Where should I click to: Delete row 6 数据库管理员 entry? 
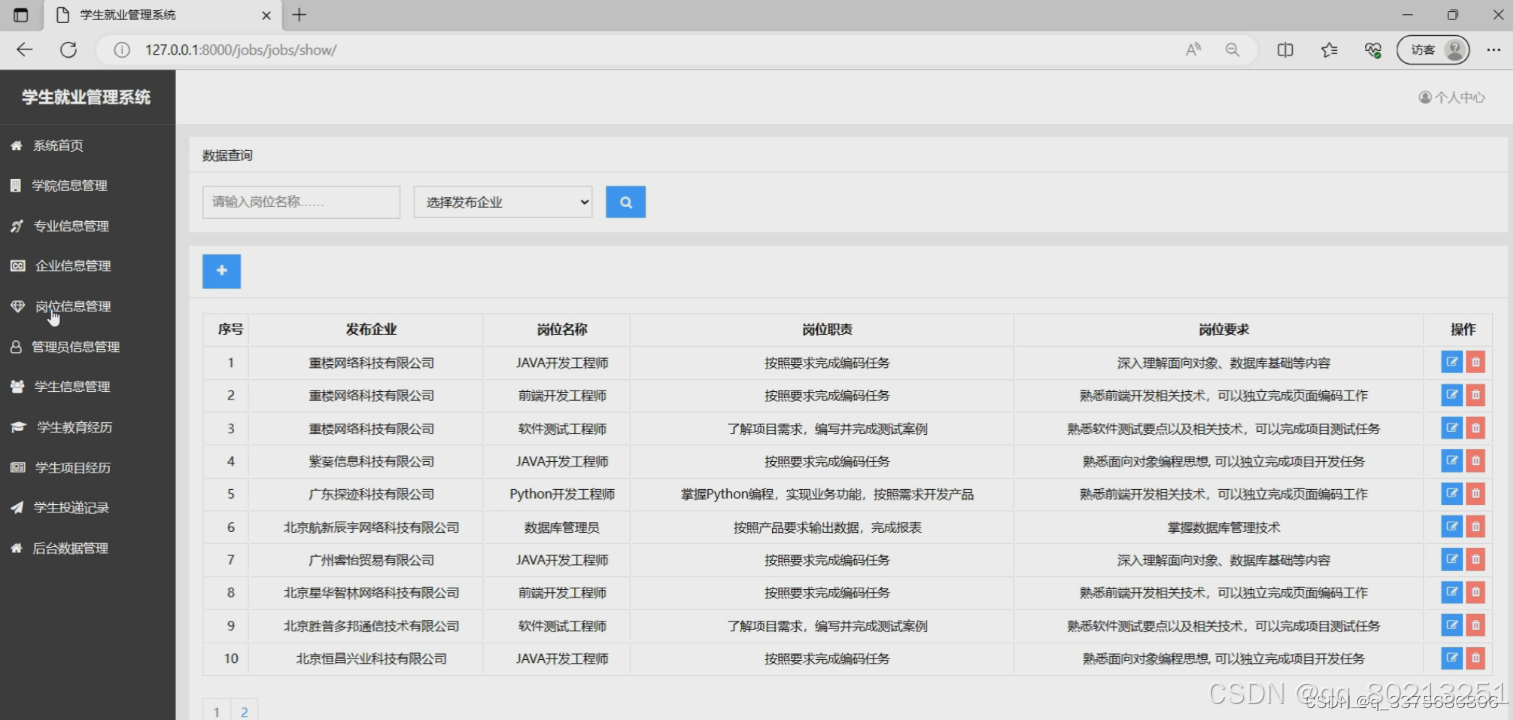click(x=1475, y=527)
